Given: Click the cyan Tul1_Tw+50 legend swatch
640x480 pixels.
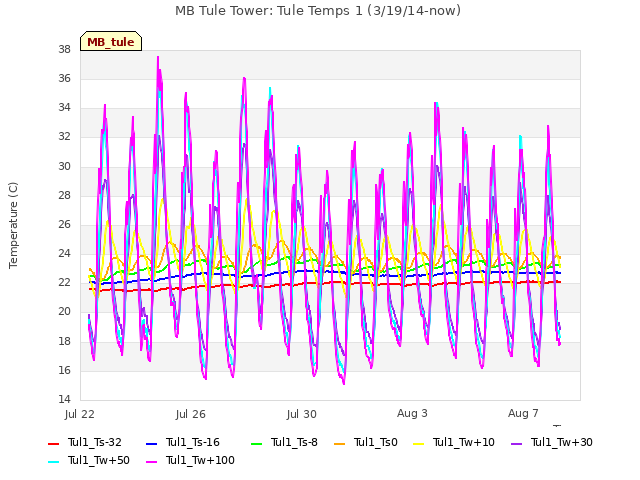Looking at the screenshot, I should [53, 461].
